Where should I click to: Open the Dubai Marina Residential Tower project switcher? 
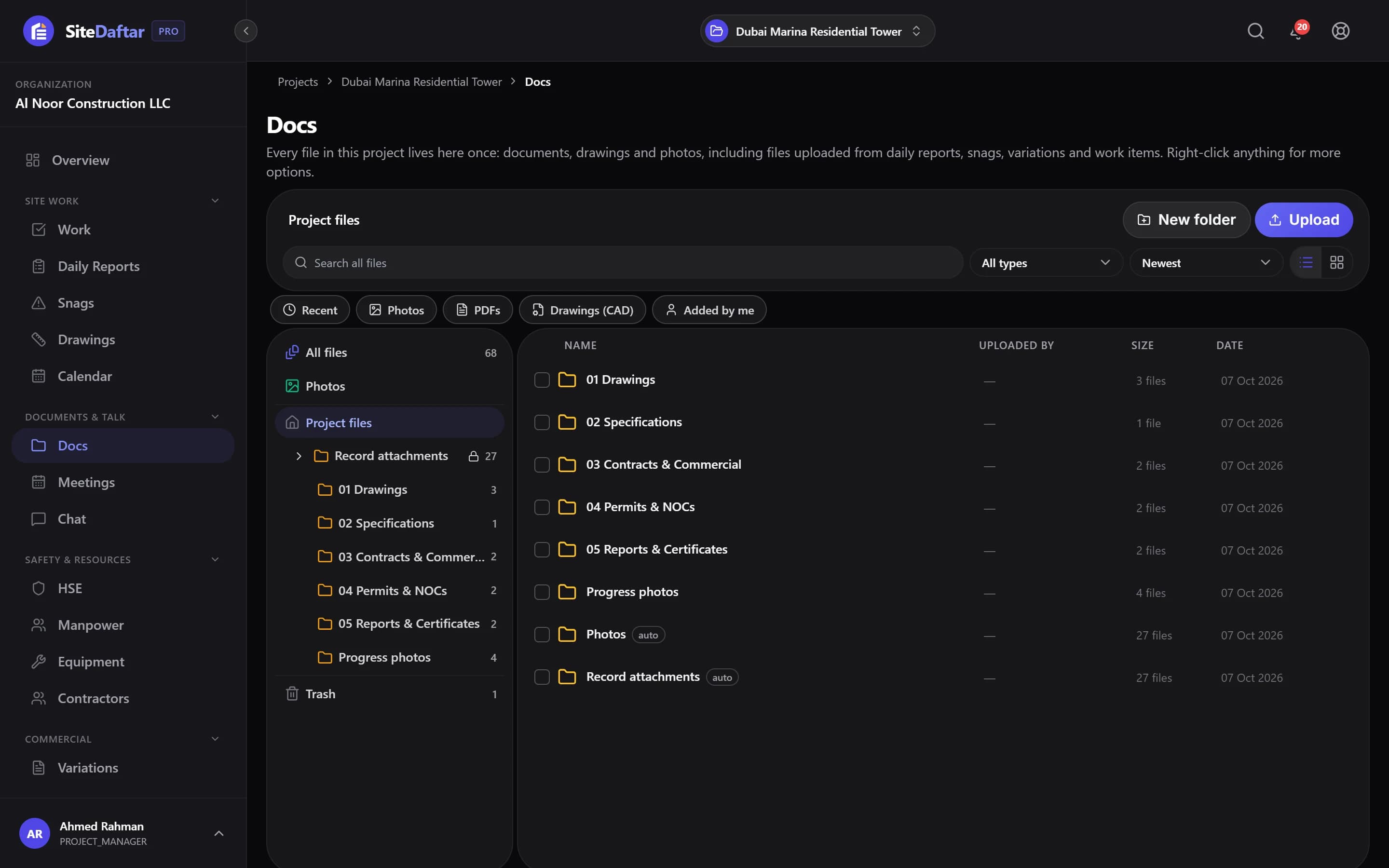(817, 31)
